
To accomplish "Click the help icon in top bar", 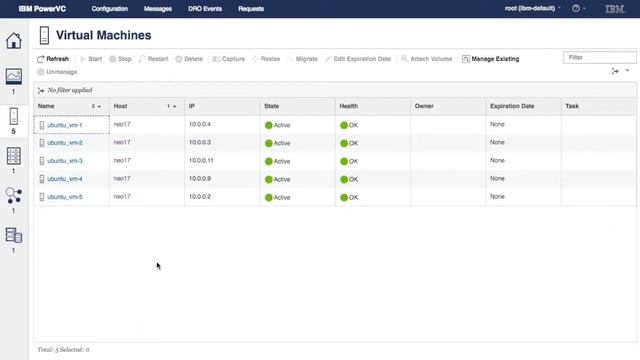I will click(x=576, y=8).
